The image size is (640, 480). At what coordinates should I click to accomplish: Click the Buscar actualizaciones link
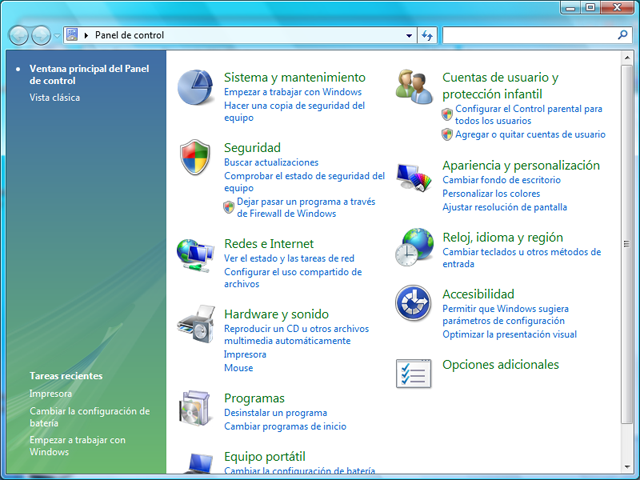[x=271, y=162]
